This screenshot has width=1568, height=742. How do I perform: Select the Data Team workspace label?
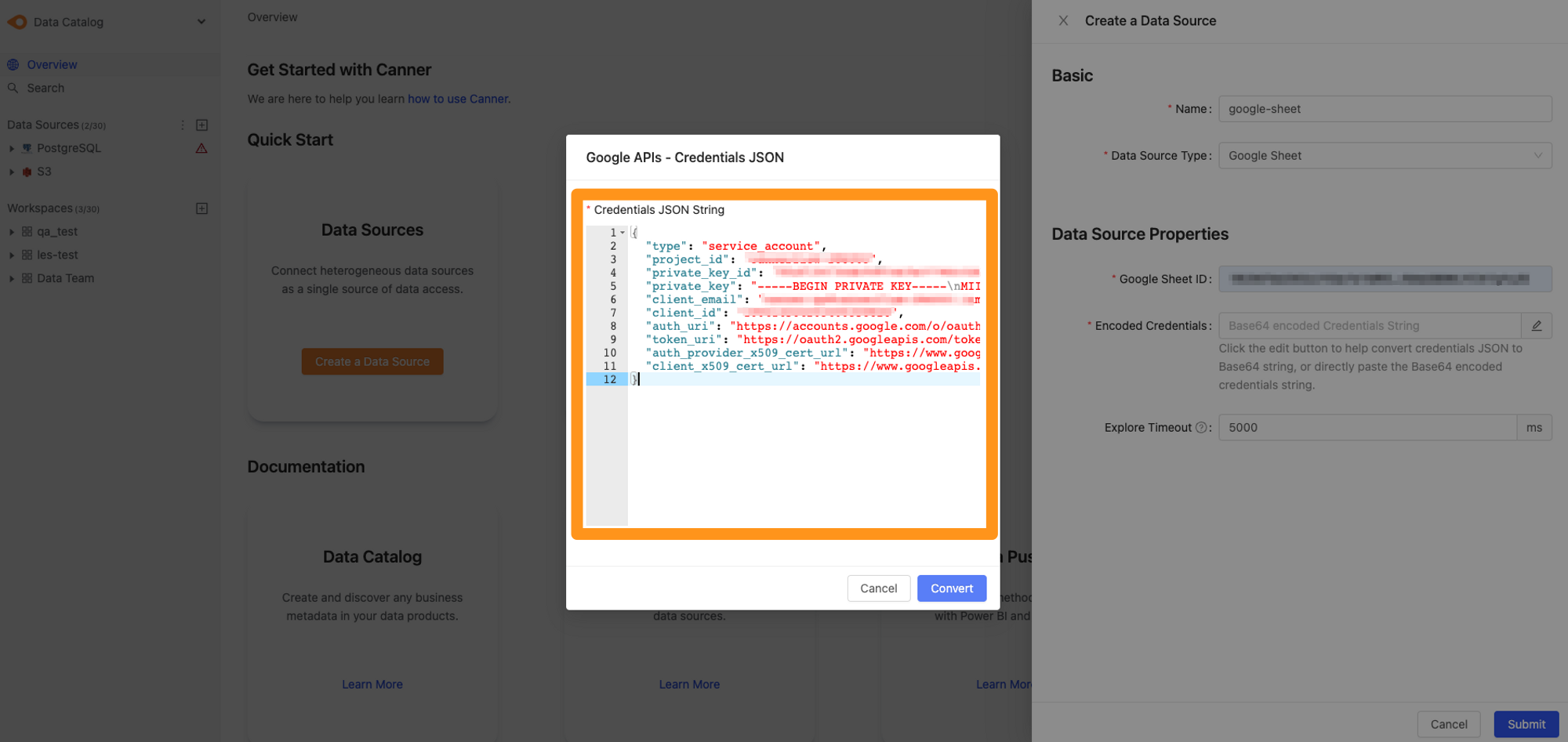pyautogui.click(x=65, y=278)
